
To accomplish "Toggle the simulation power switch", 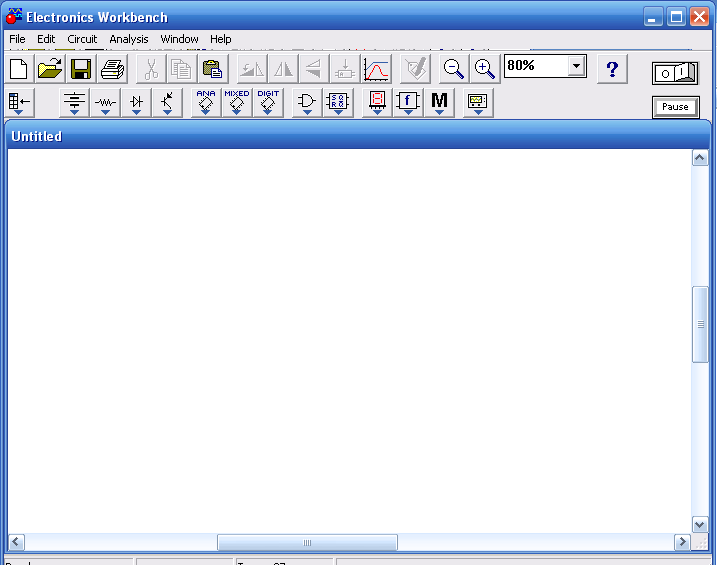I will pyautogui.click(x=675, y=73).
